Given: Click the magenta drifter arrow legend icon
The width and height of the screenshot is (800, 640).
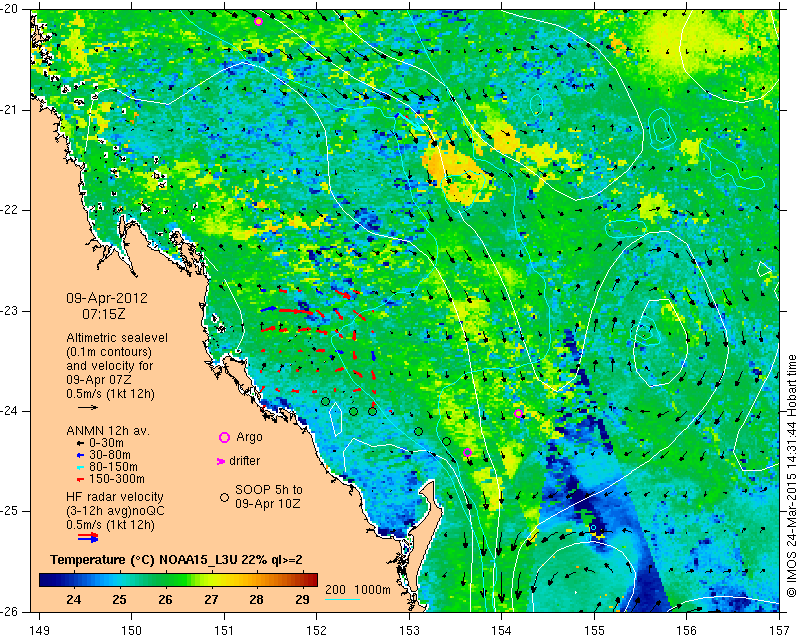Looking at the screenshot, I should (x=220, y=461).
